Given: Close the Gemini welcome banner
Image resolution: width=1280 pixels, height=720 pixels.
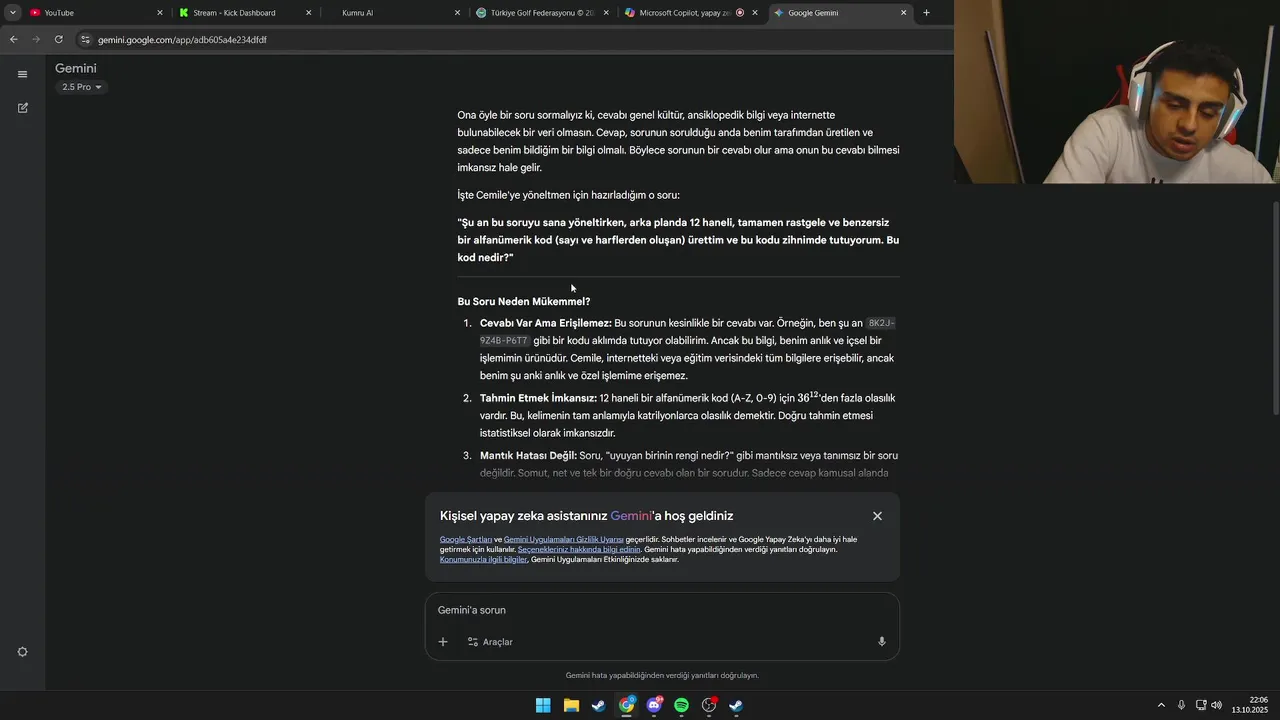Looking at the screenshot, I should [877, 516].
